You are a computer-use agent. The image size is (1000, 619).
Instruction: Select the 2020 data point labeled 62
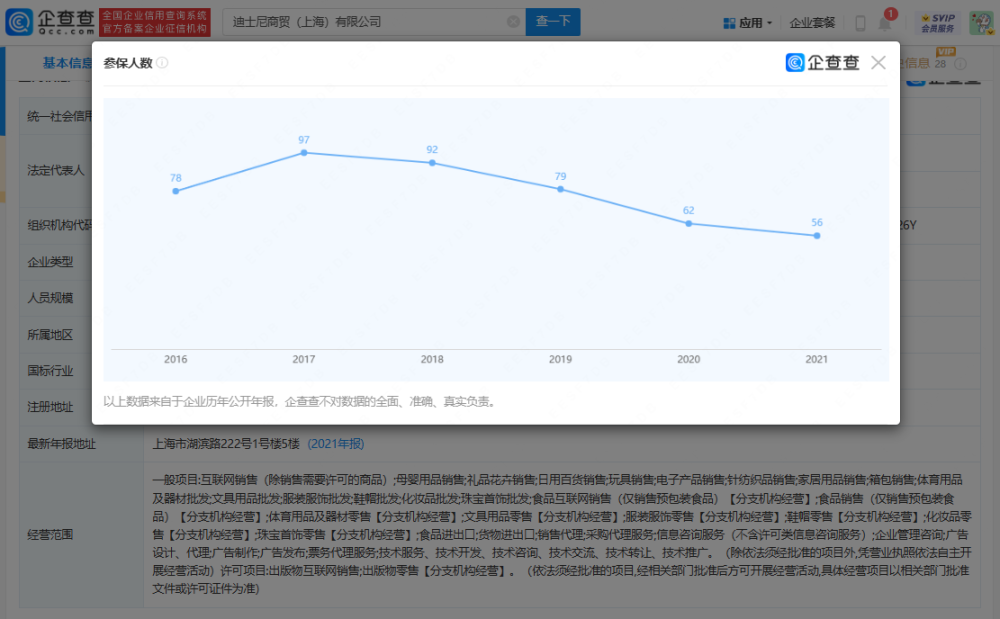tap(689, 223)
